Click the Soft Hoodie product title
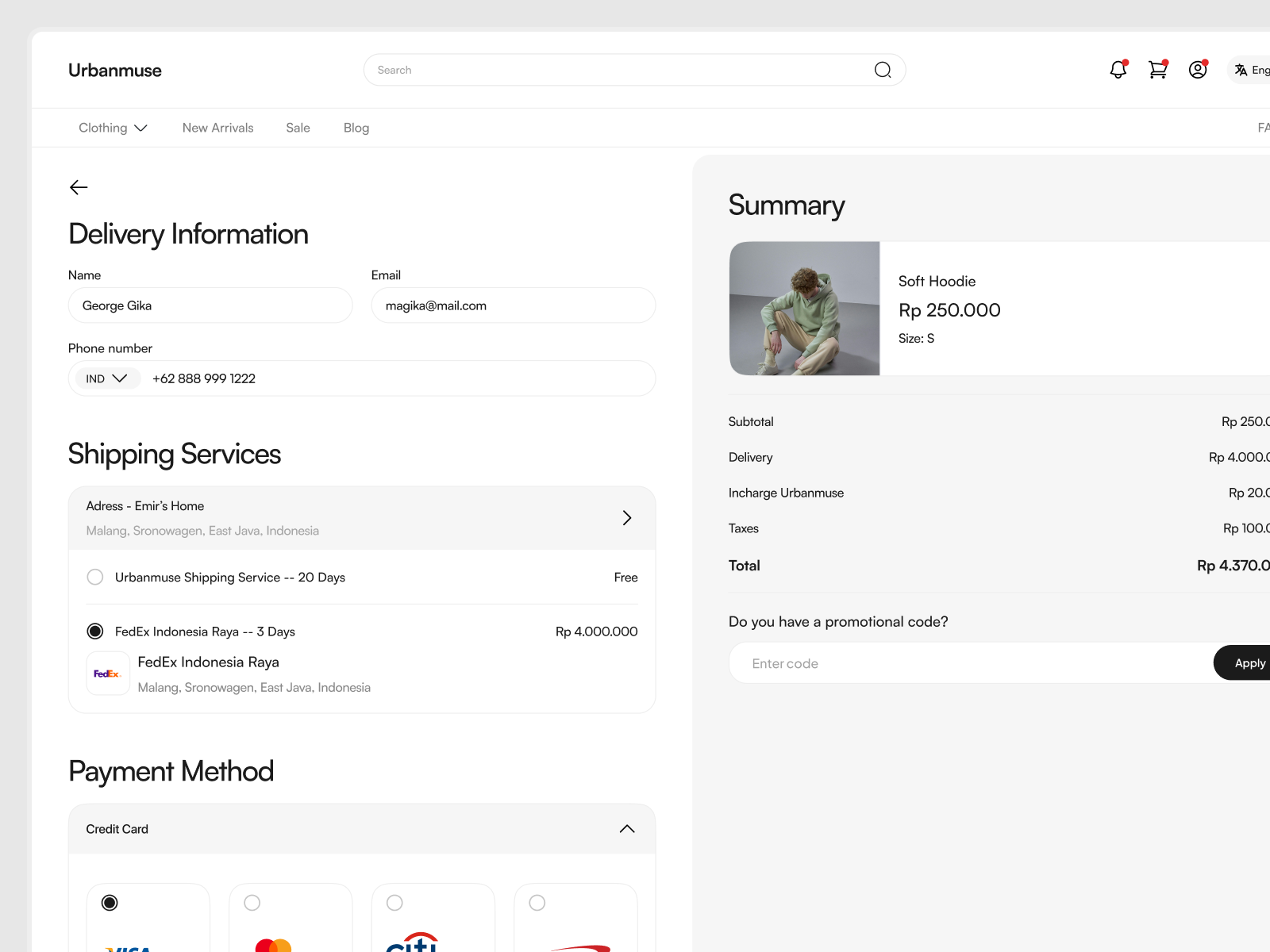 pos(937,281)
